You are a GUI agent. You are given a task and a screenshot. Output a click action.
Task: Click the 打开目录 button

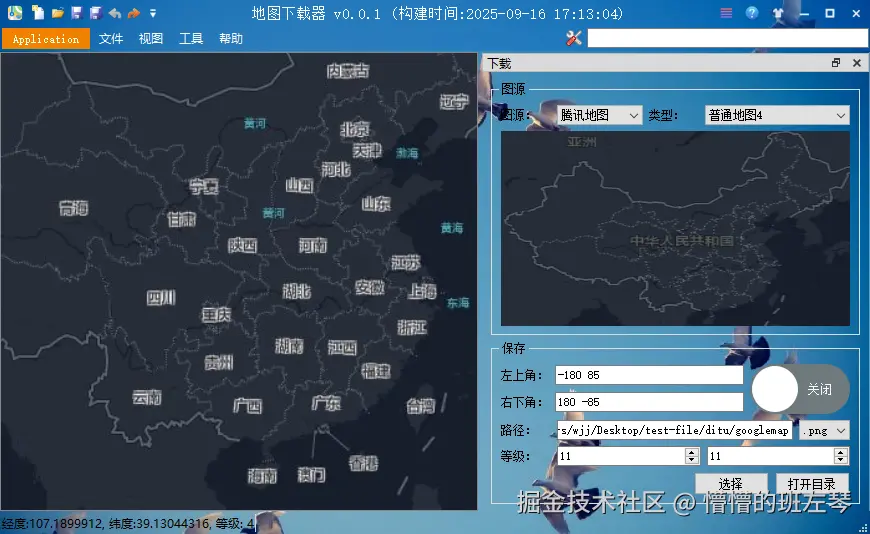click(812, 483)
